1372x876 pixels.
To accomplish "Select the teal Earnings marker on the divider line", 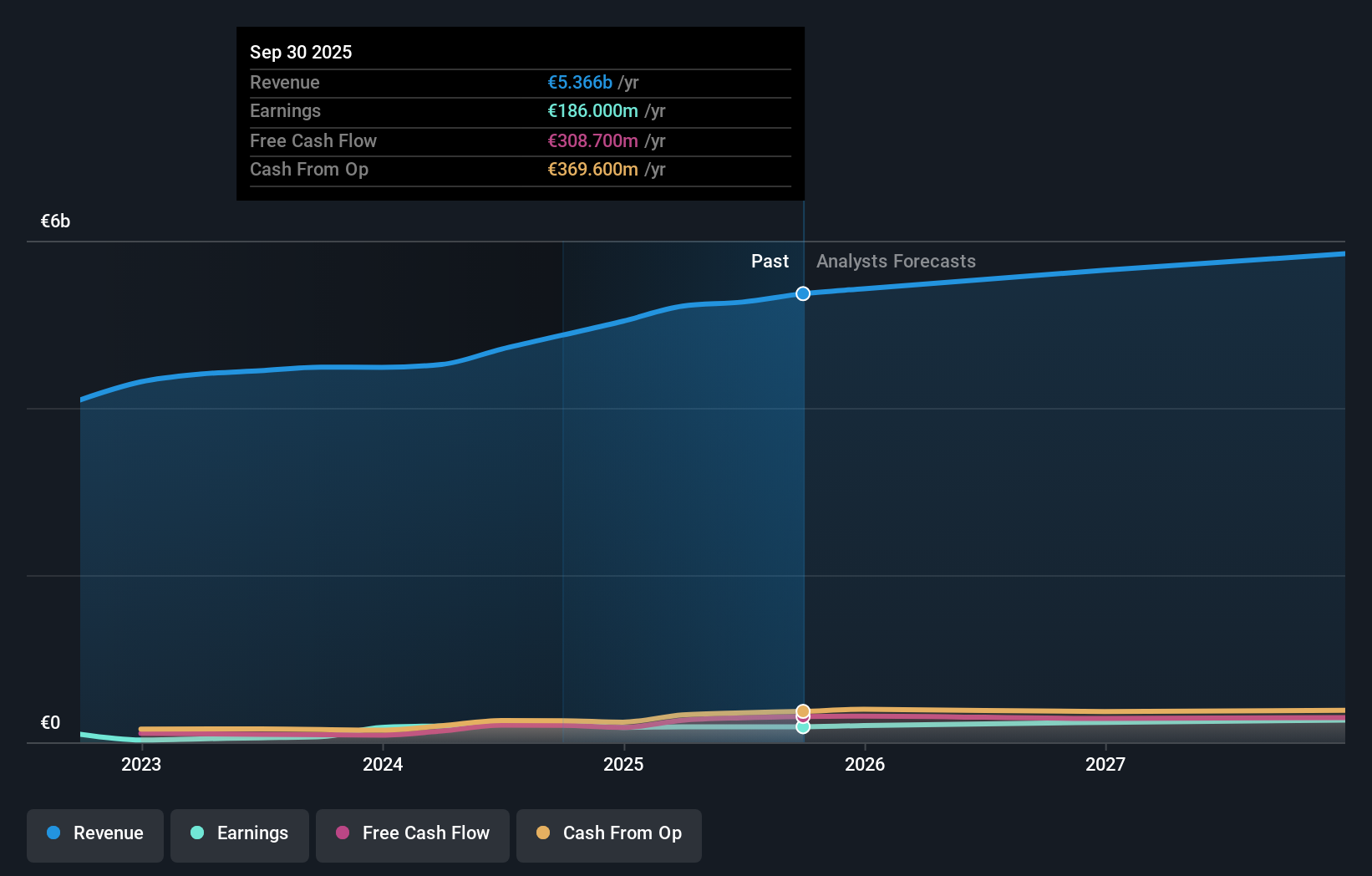I will (x=803, y=727).
